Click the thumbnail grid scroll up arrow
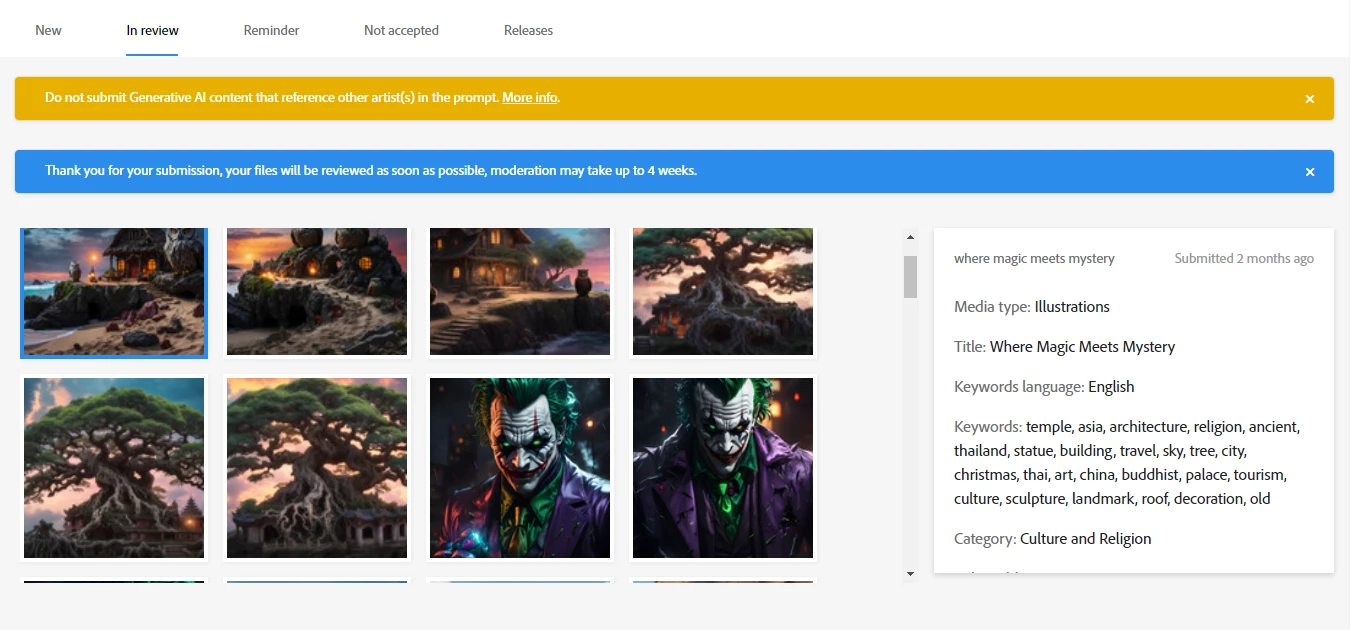The height and width of the screenshot is (630, 1350). 910,237
